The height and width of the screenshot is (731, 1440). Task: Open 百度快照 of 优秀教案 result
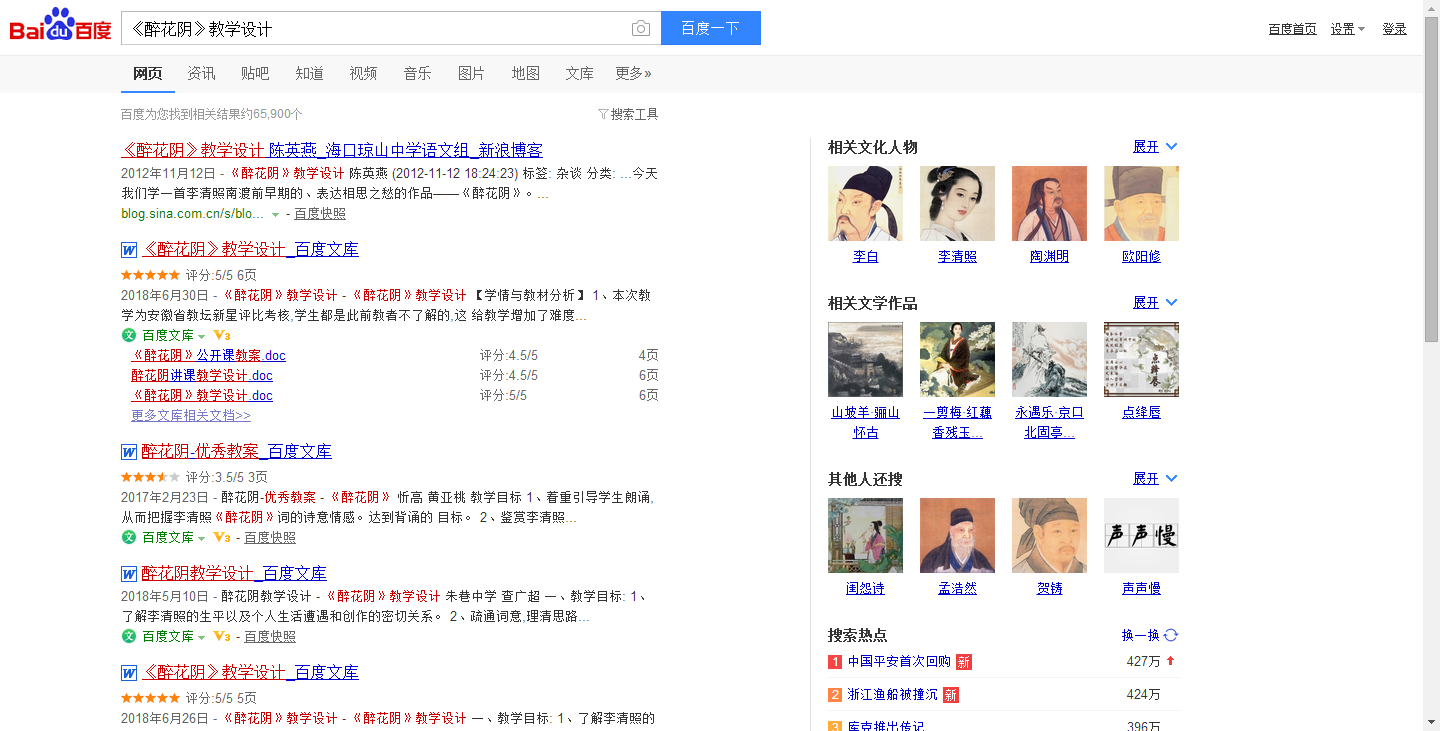(x=270, y=537)
